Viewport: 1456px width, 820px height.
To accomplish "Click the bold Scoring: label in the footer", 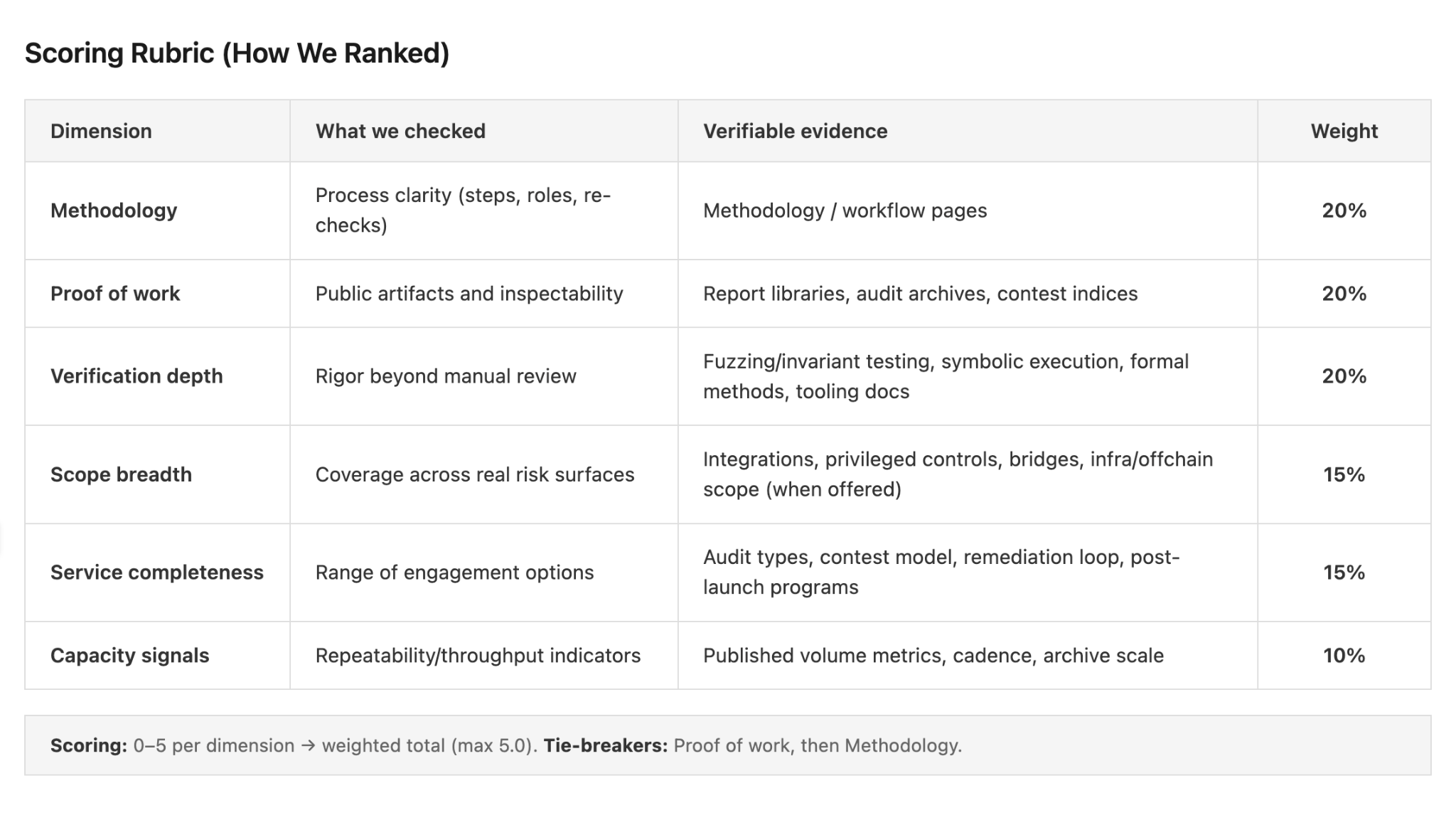I will 88,745.
